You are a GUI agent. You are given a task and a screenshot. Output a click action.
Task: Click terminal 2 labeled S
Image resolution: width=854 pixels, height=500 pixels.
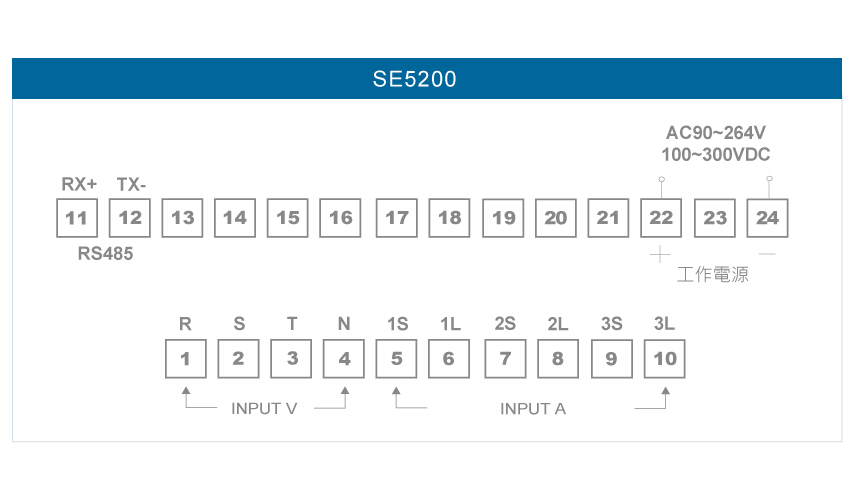click(x=238, y=359)
